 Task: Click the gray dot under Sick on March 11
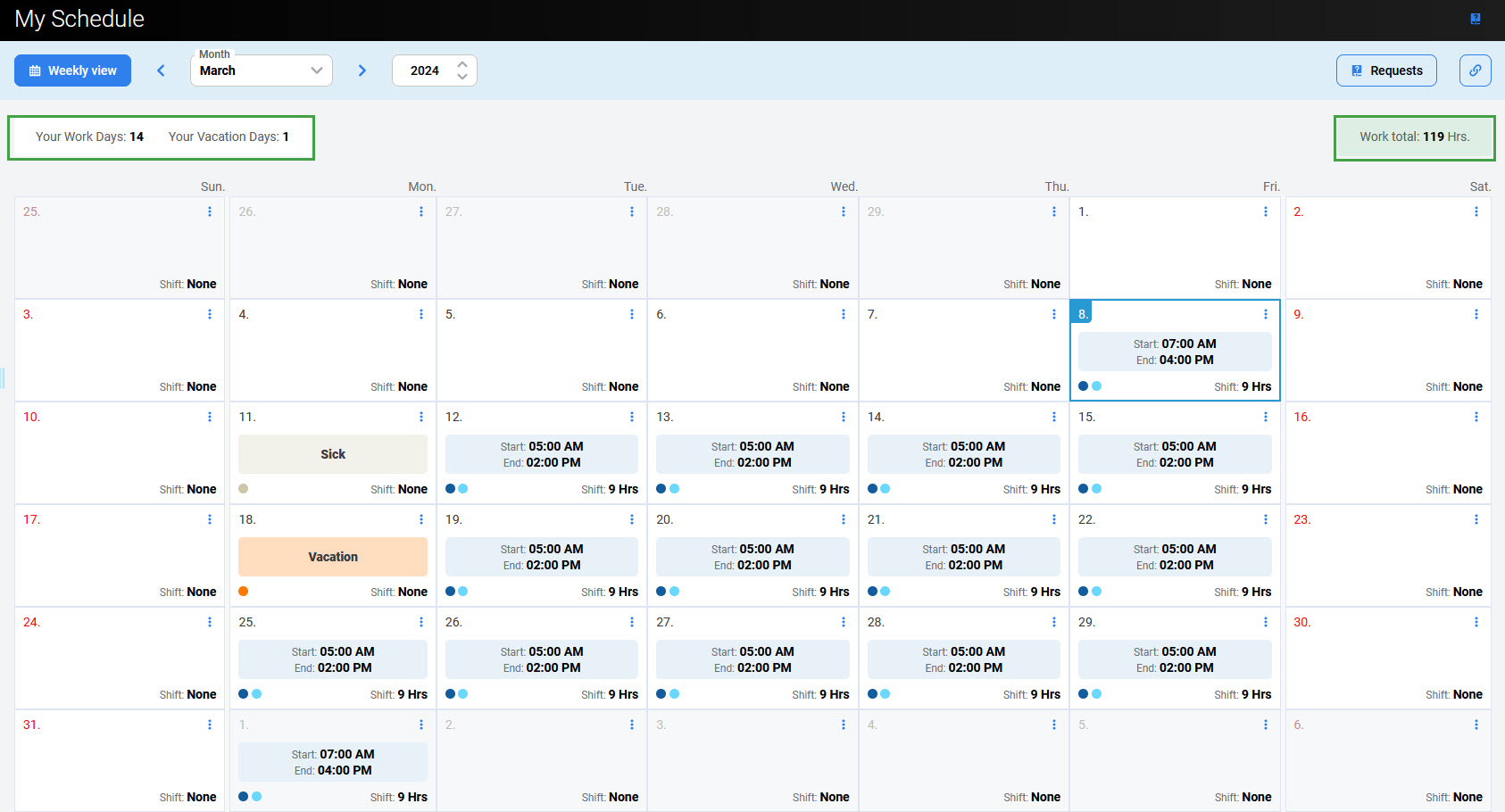tap(244, 489)
